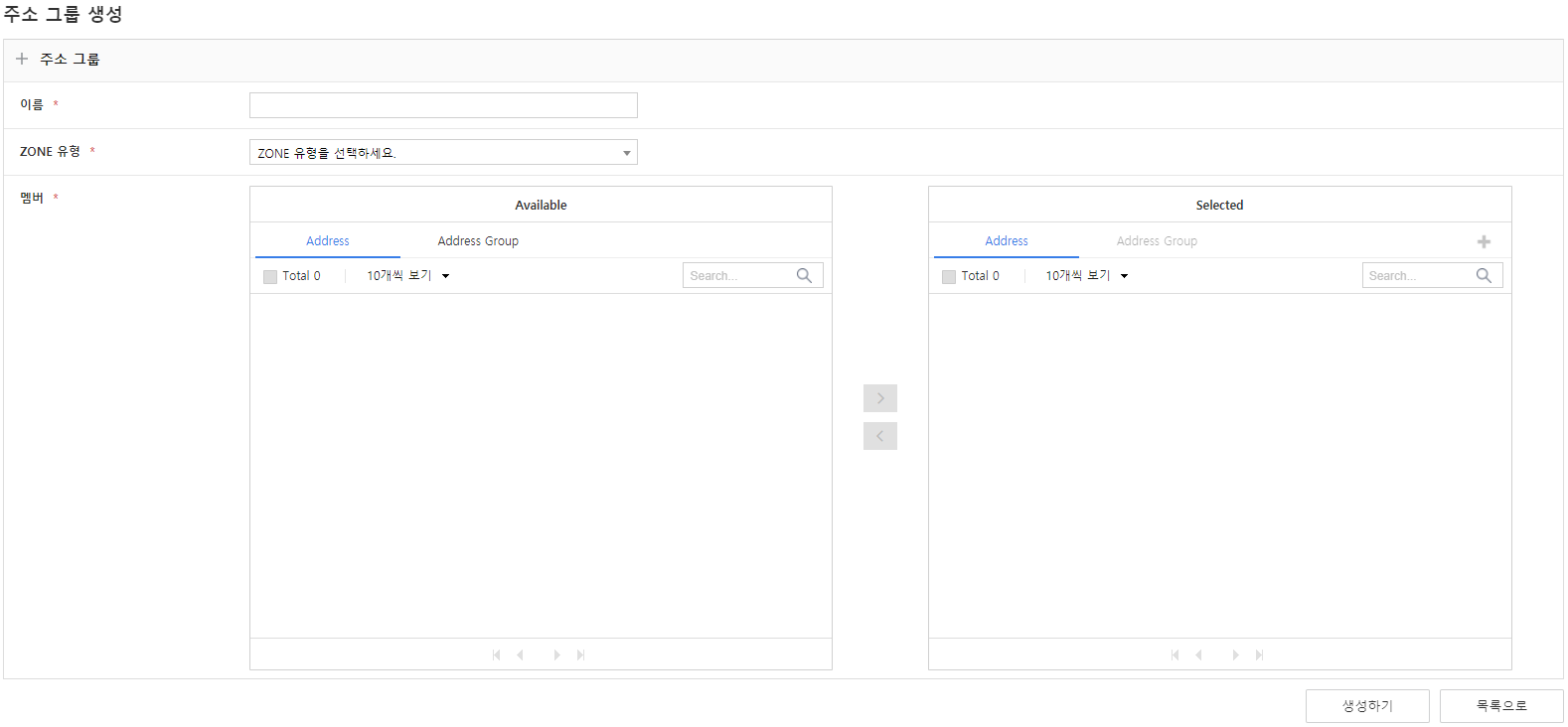Viewport: 1568px width, 727px height.
Task: Click the Search field in Available panel
Action: pyautogui.click(x=753, y=275)
